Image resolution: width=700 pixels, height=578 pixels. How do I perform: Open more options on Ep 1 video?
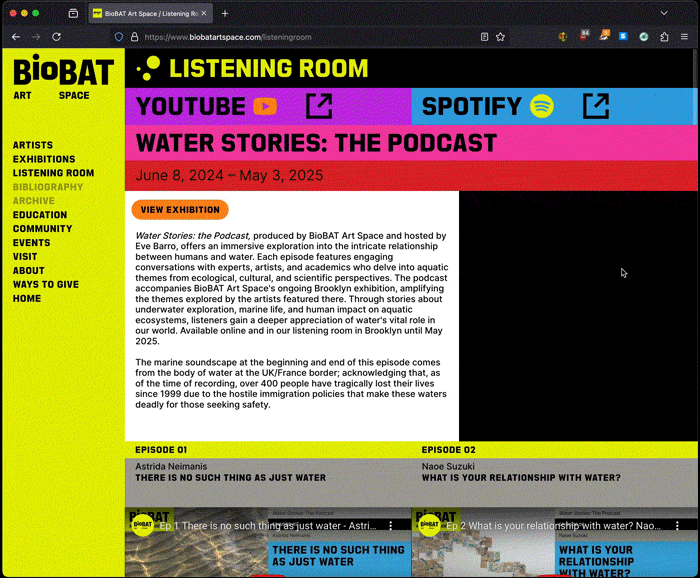[x=391, y=525]
